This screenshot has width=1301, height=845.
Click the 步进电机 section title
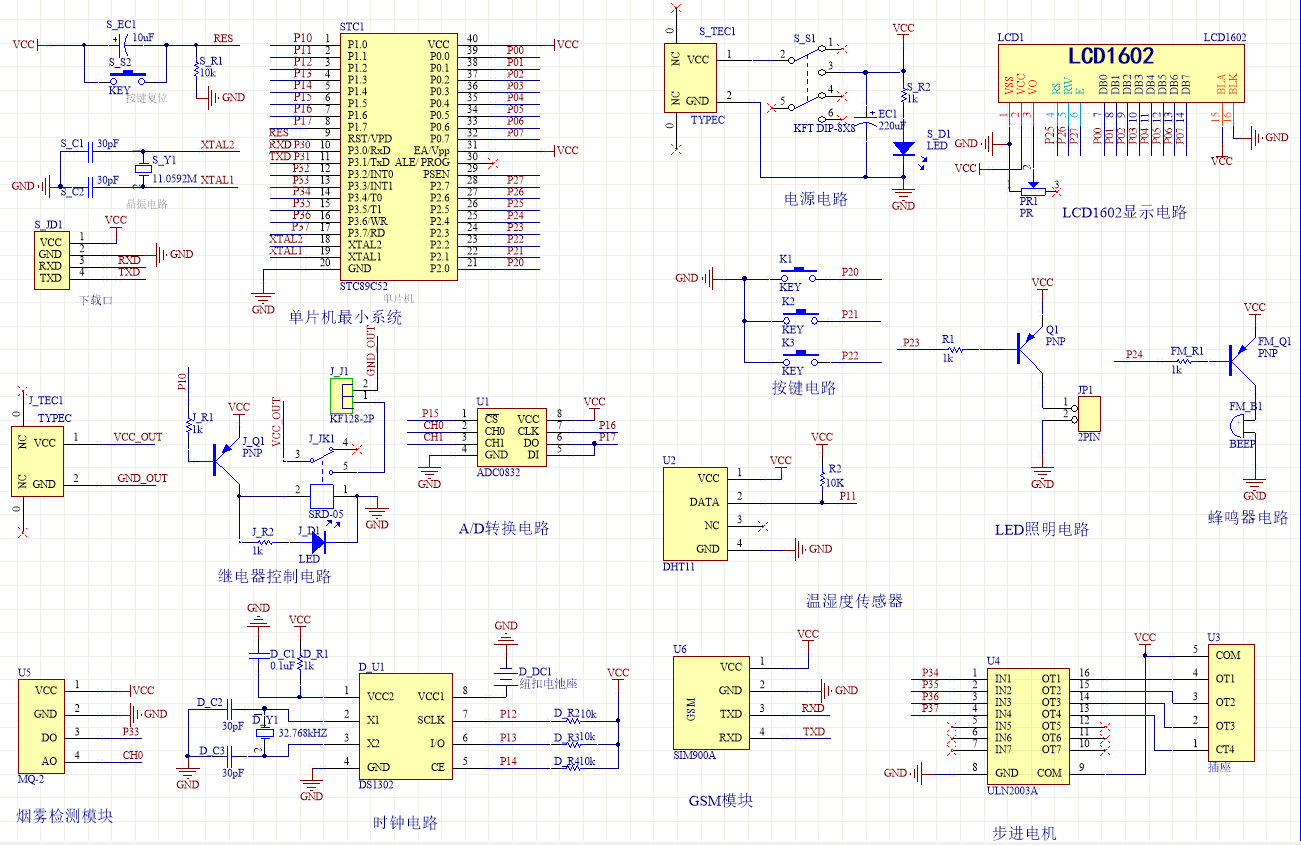point(1024,833)
